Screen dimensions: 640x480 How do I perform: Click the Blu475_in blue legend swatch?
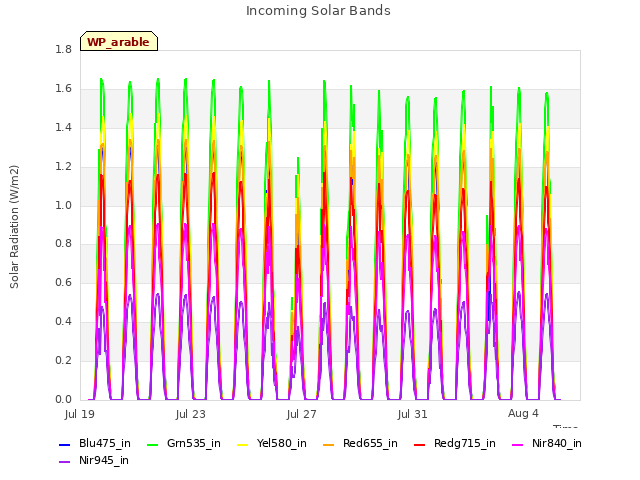pyautogui.click(x=64, y=444)
